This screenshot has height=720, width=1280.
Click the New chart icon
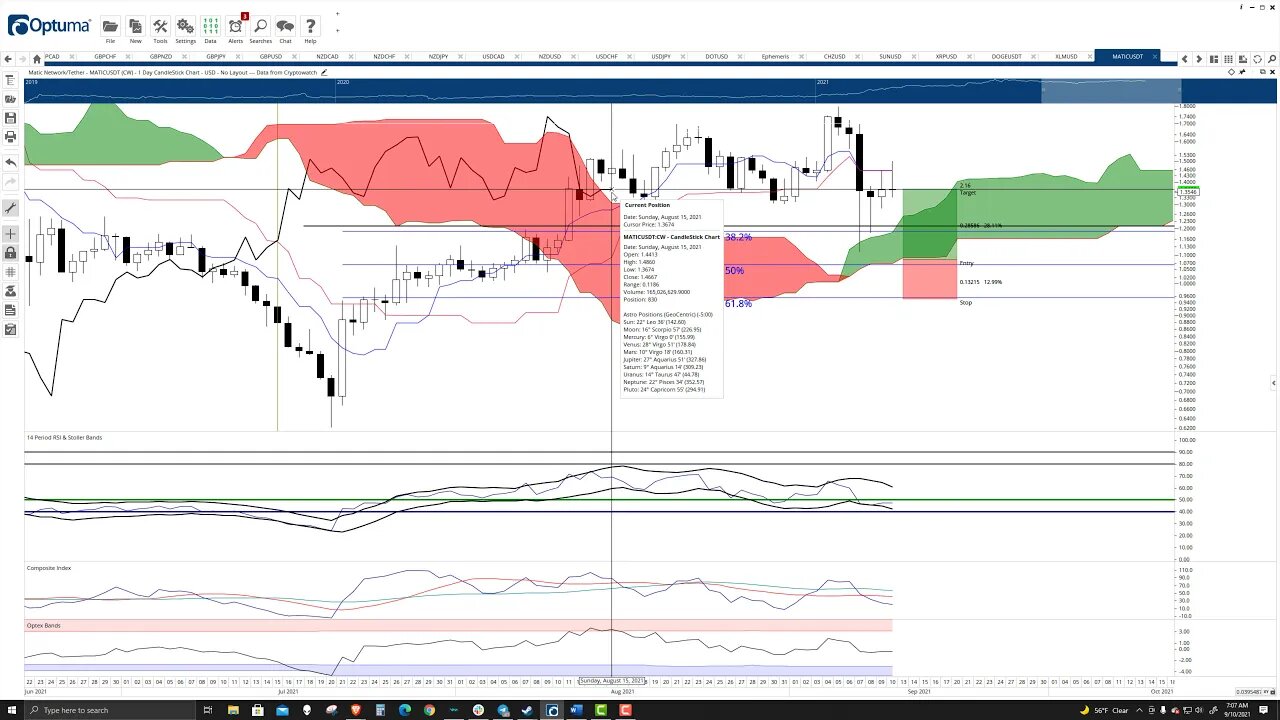click(135, 27)
